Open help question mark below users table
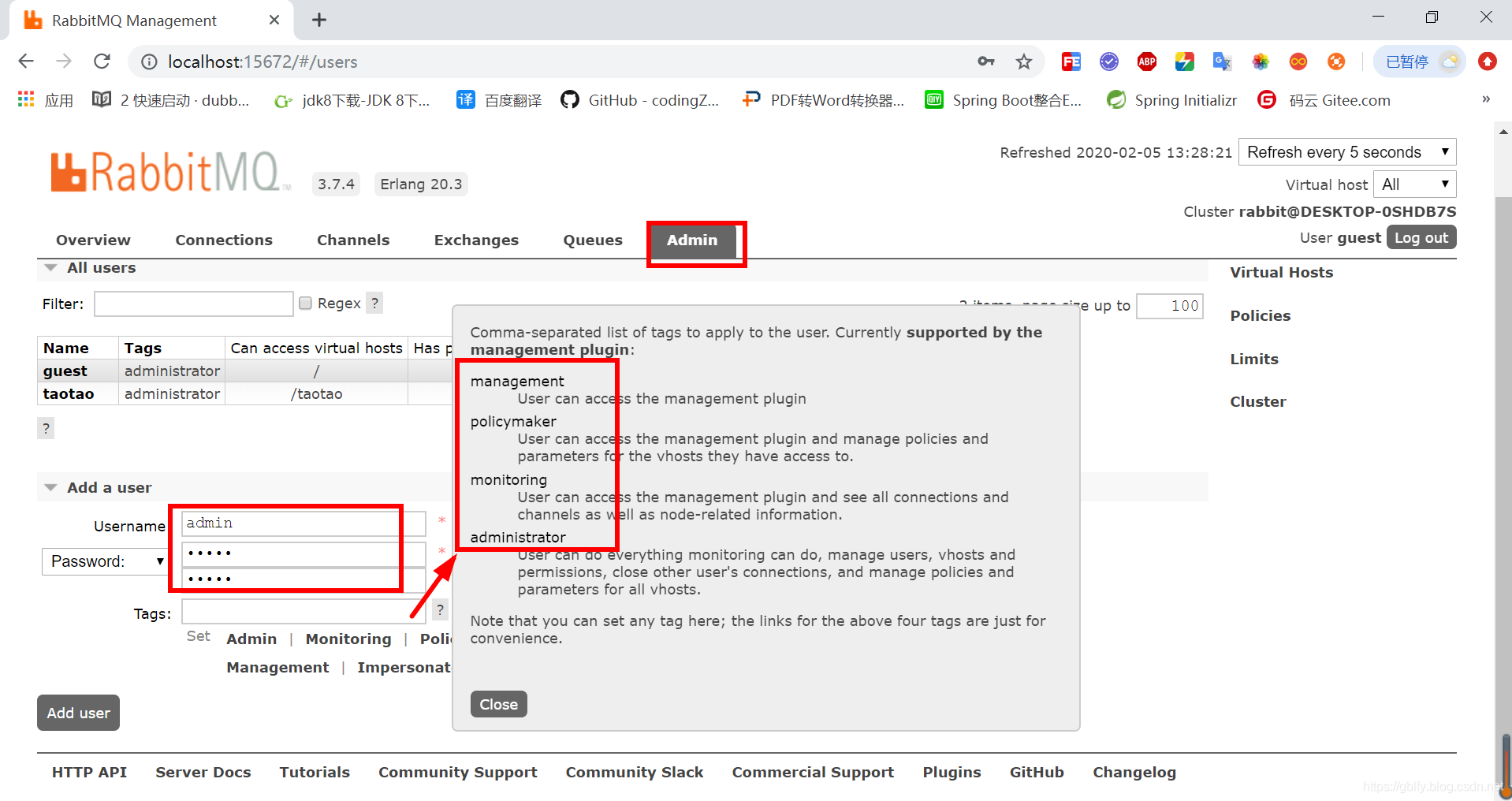 46,429
